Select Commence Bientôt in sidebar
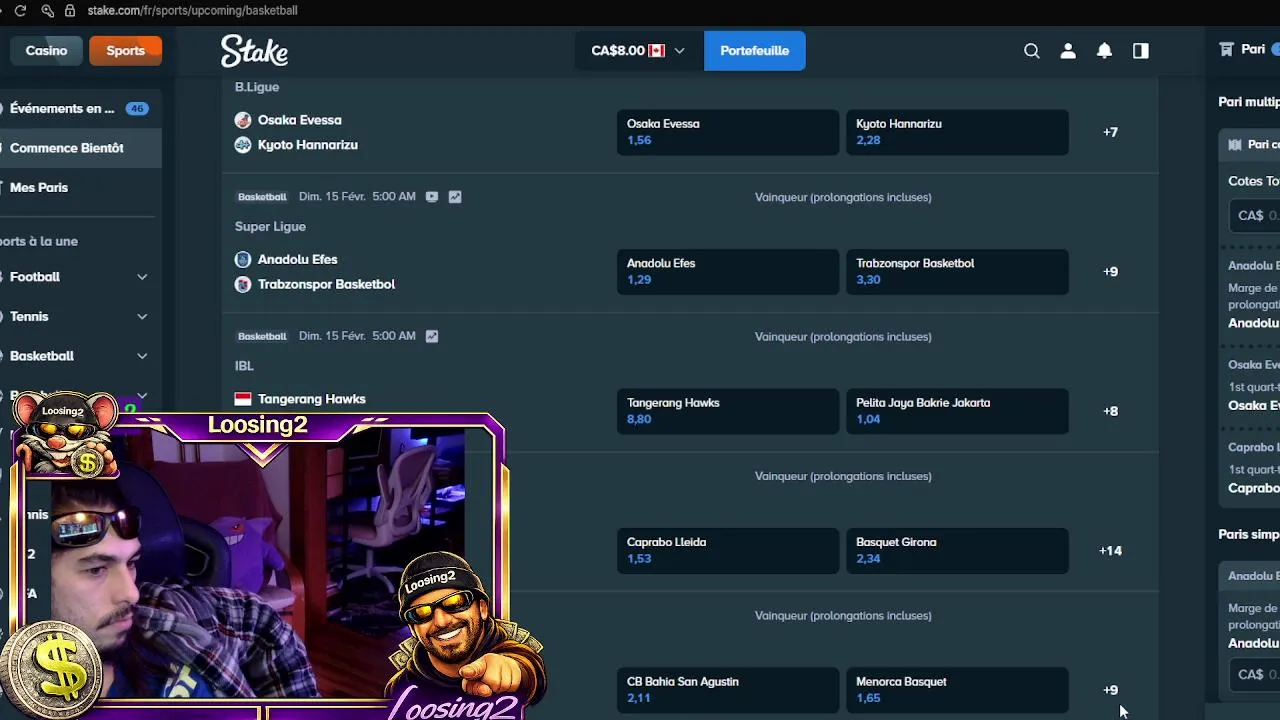The image size is (1280, 720). (x=80, y=148)
